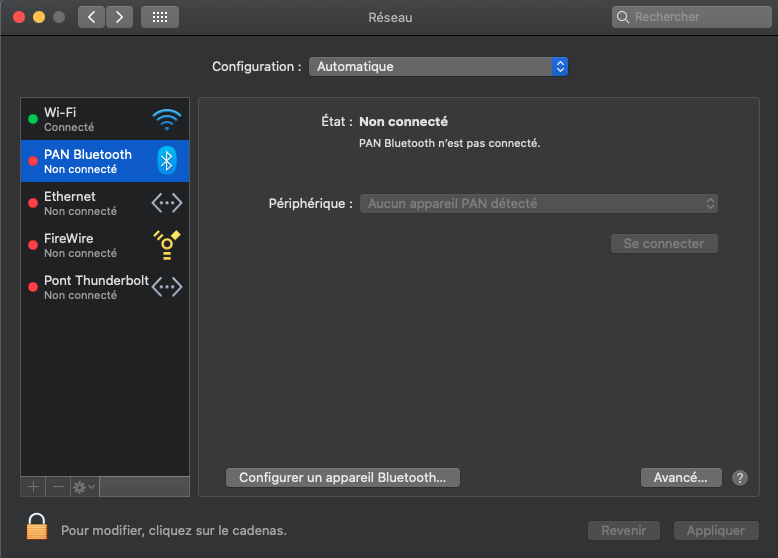Click the yellow FireWire icon
This screenshot has height=558, width=778.
167,245
